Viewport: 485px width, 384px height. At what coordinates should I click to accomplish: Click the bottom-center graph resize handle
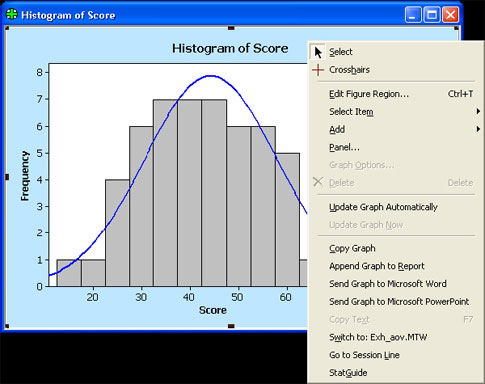click(231, 326)
